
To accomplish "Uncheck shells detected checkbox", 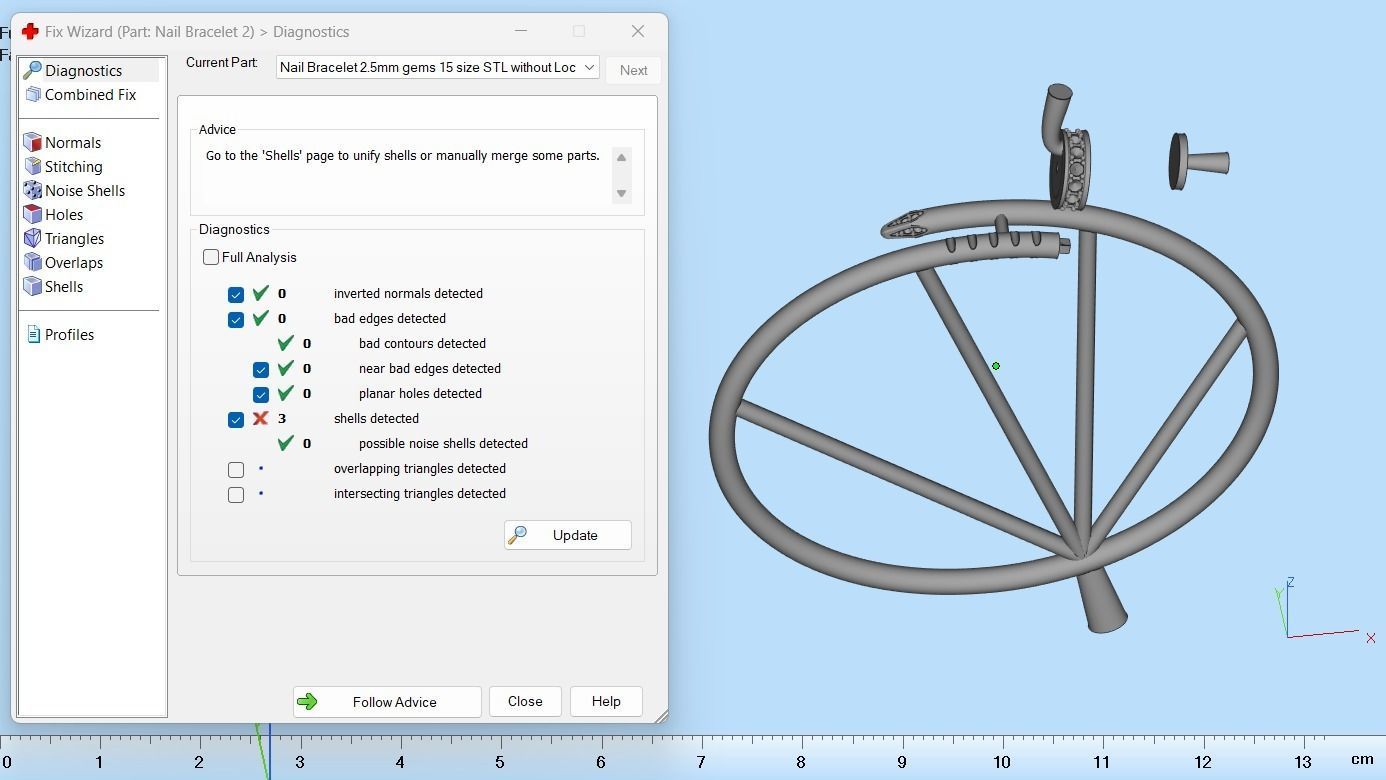I will coord(236,419).
